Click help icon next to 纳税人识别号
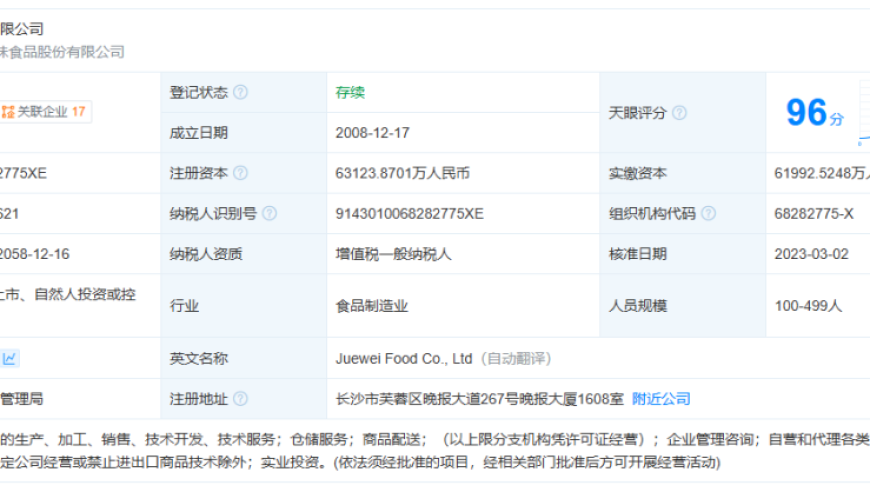Screen dimensions: 870x492 click(x=269, y=214)
